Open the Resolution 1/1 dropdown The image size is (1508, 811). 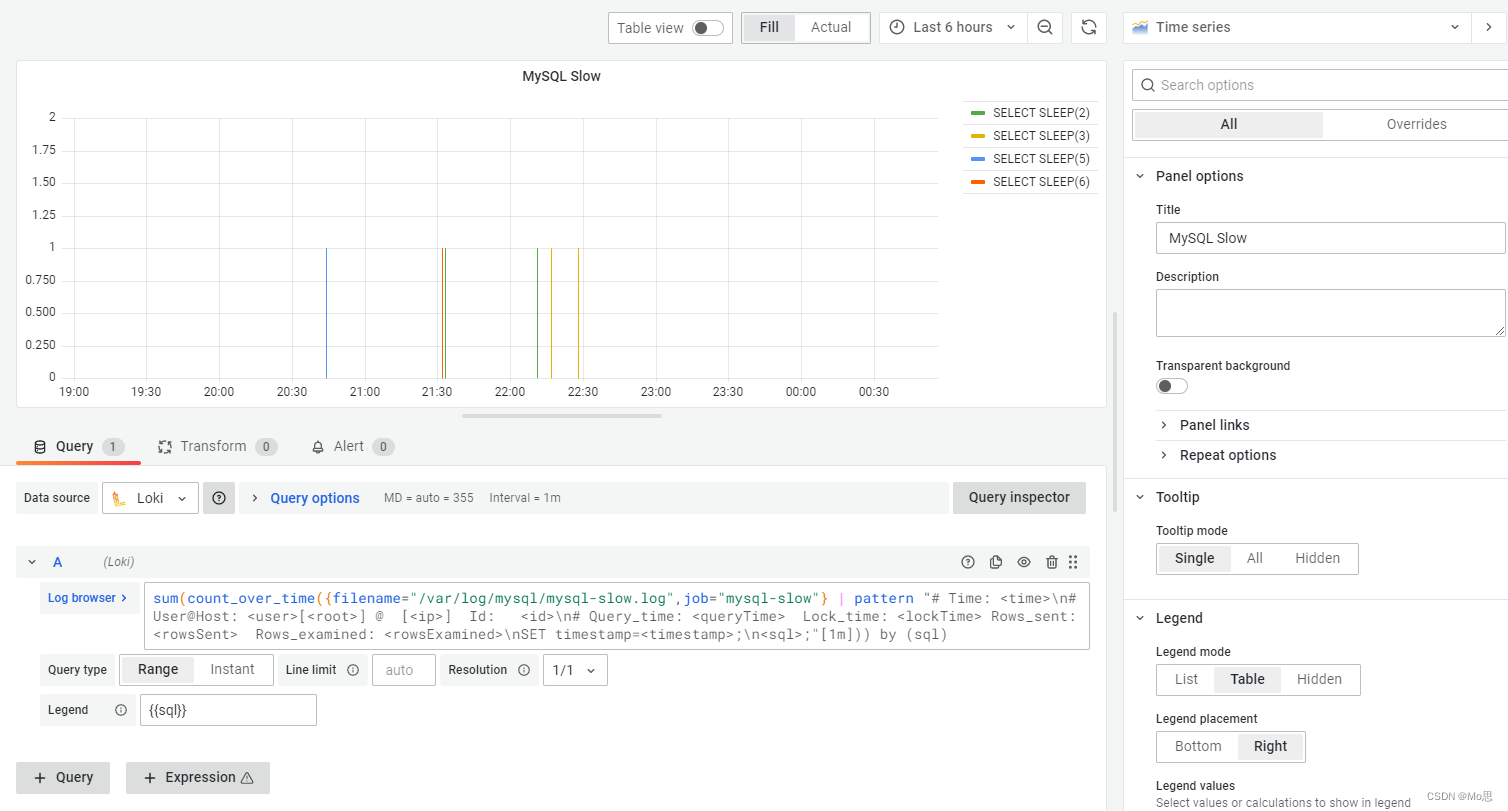click(575, 670)
